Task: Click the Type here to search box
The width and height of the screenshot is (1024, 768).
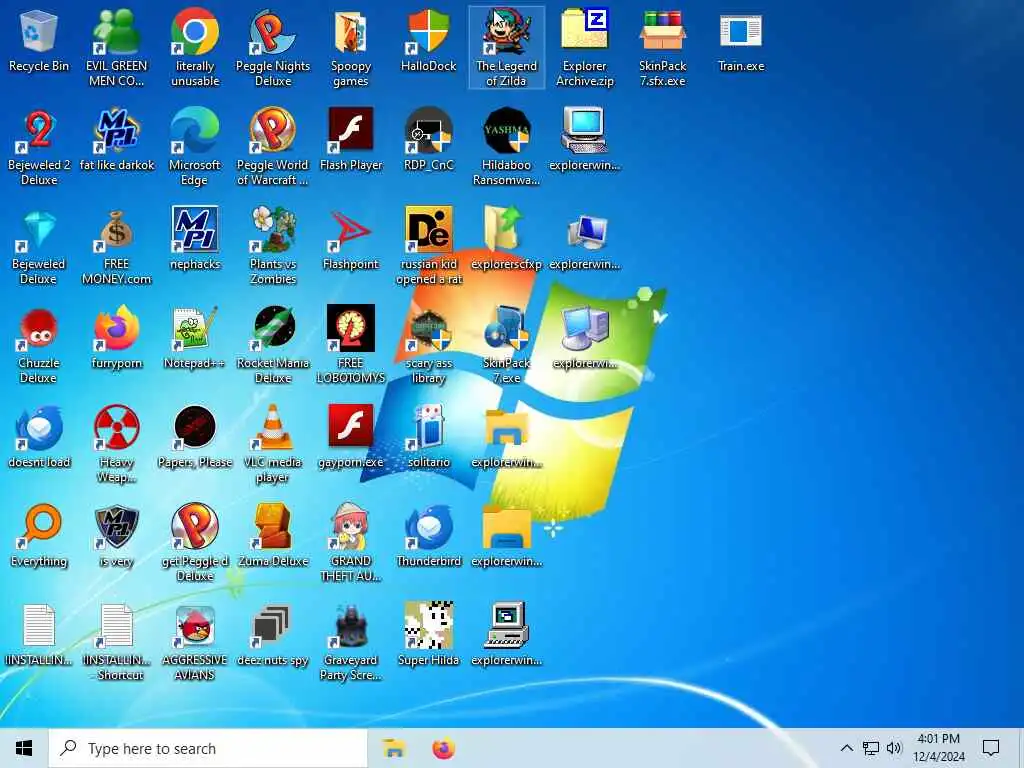Action: point(208,748)
